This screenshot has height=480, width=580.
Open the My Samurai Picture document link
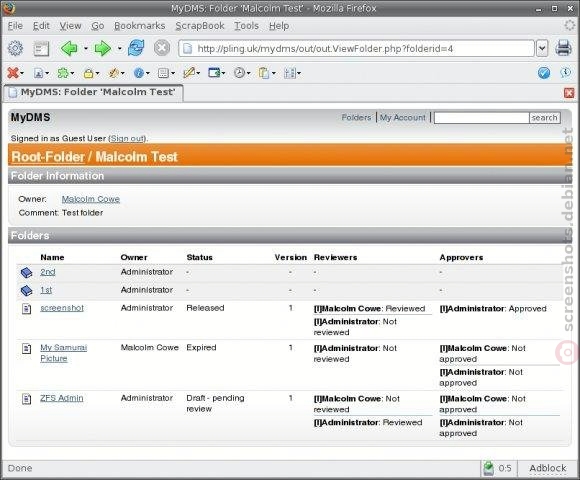(64, 353)
